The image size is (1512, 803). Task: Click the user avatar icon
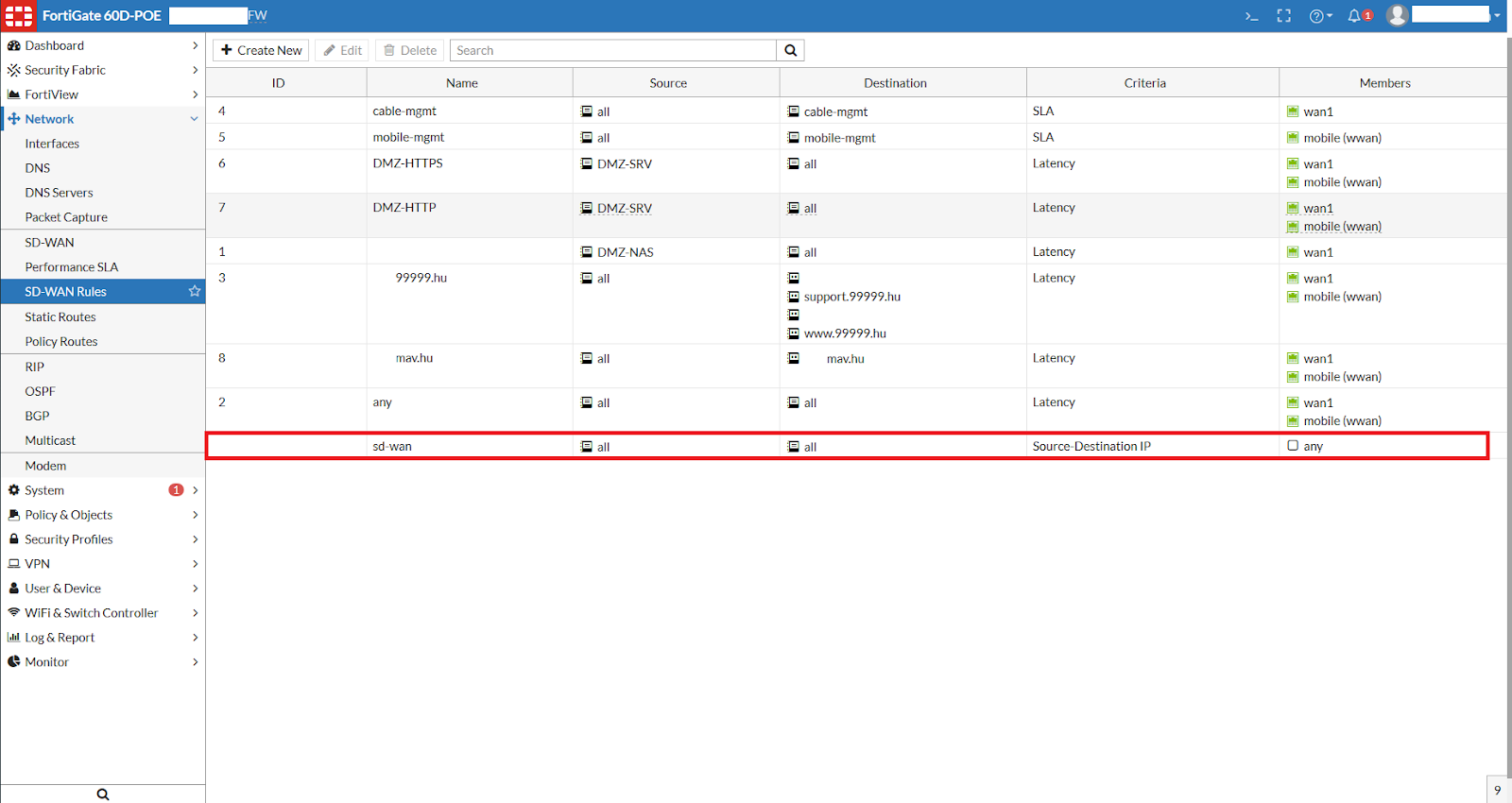tap(1398, 15)
